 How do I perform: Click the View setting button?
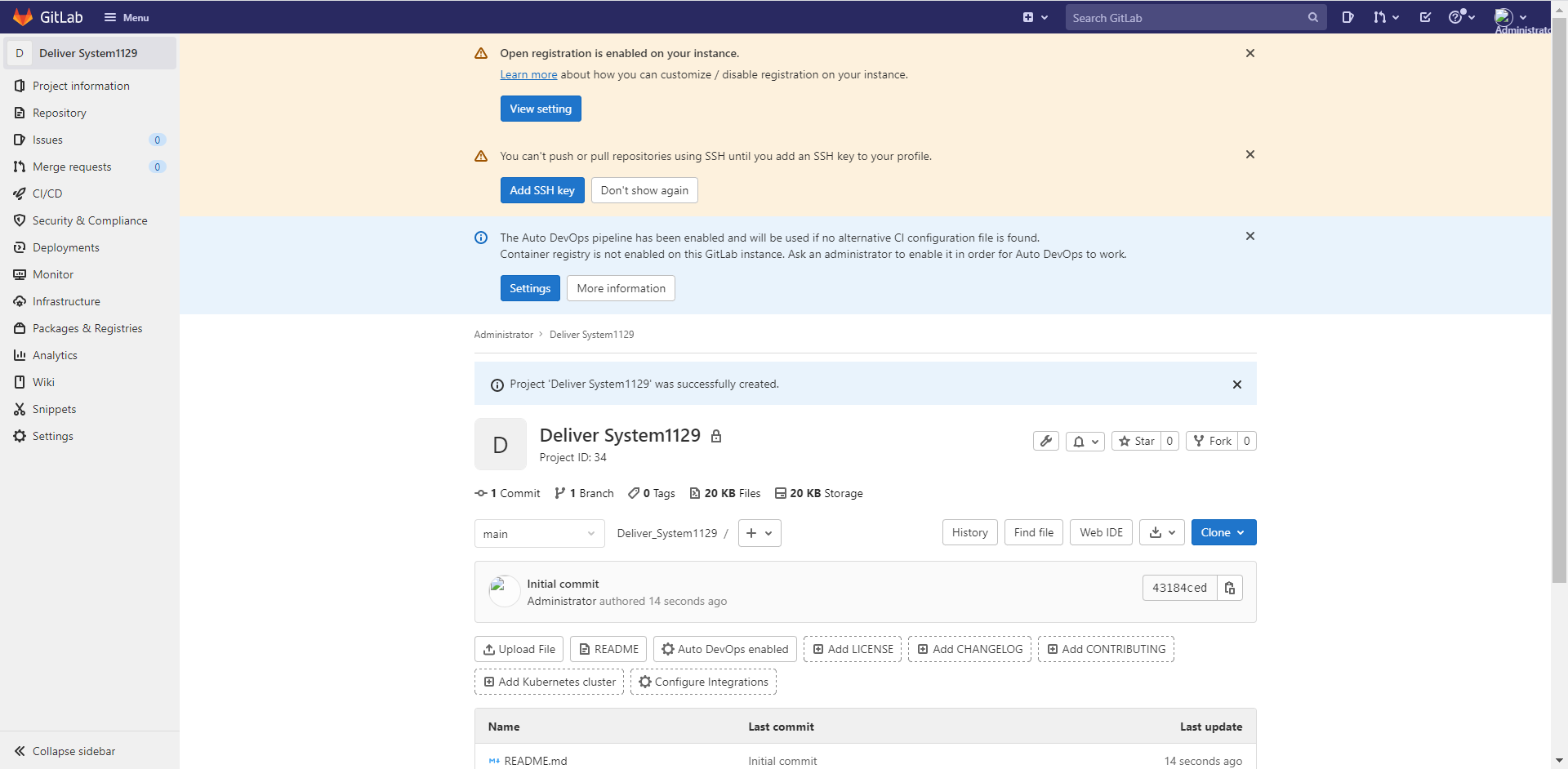pyautogui.click(x=541, y=109)
